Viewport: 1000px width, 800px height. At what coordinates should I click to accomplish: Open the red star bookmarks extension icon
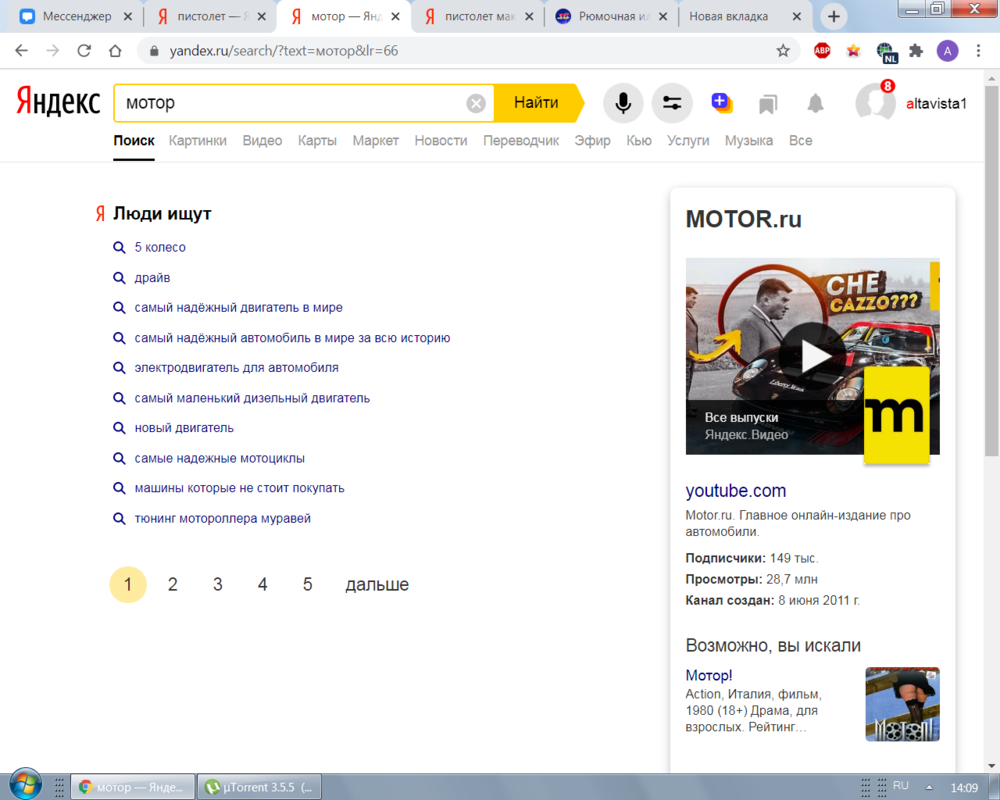[x=853, y=50]
